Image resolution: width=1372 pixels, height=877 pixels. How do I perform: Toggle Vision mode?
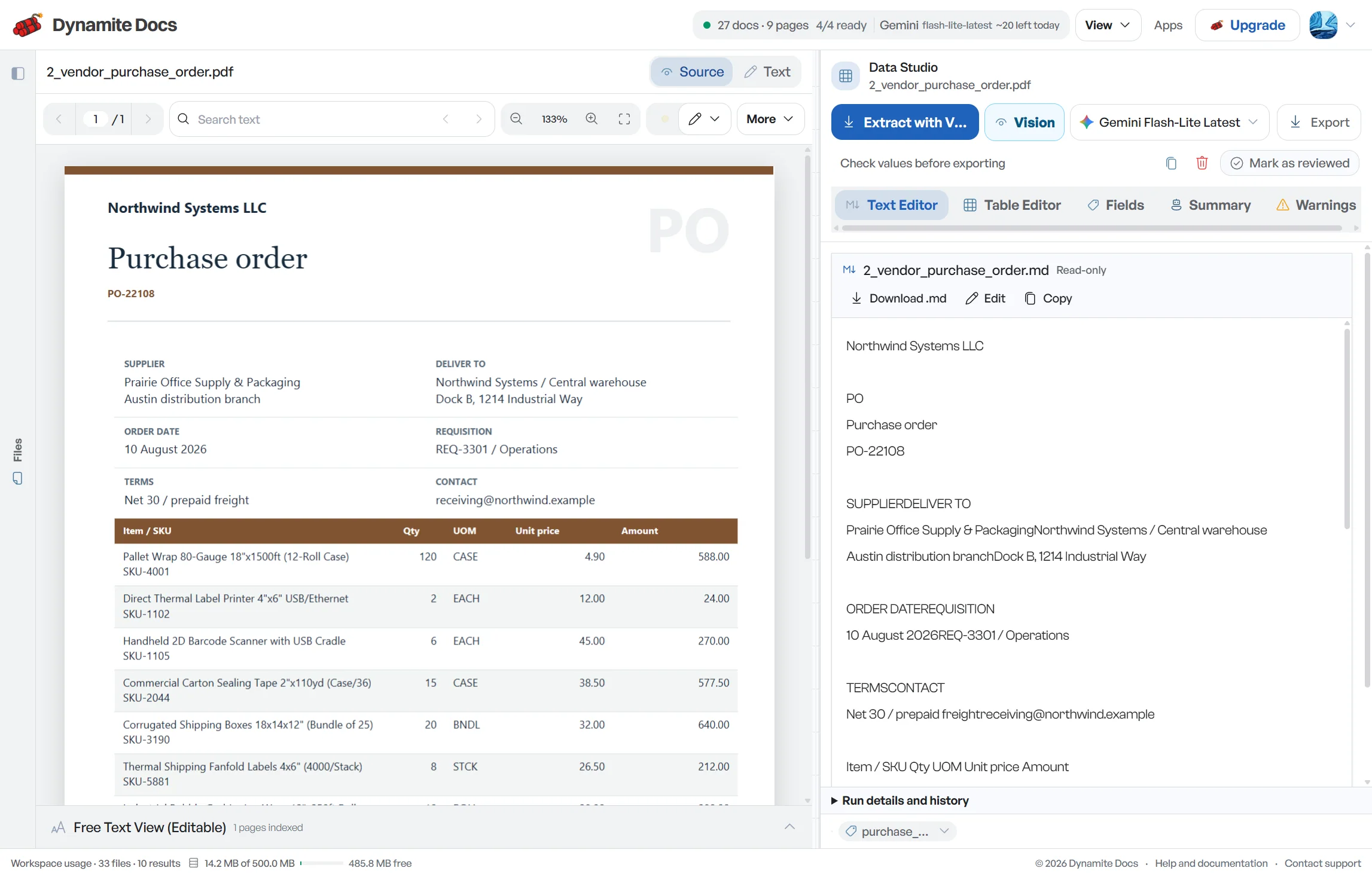point(1025,123)
